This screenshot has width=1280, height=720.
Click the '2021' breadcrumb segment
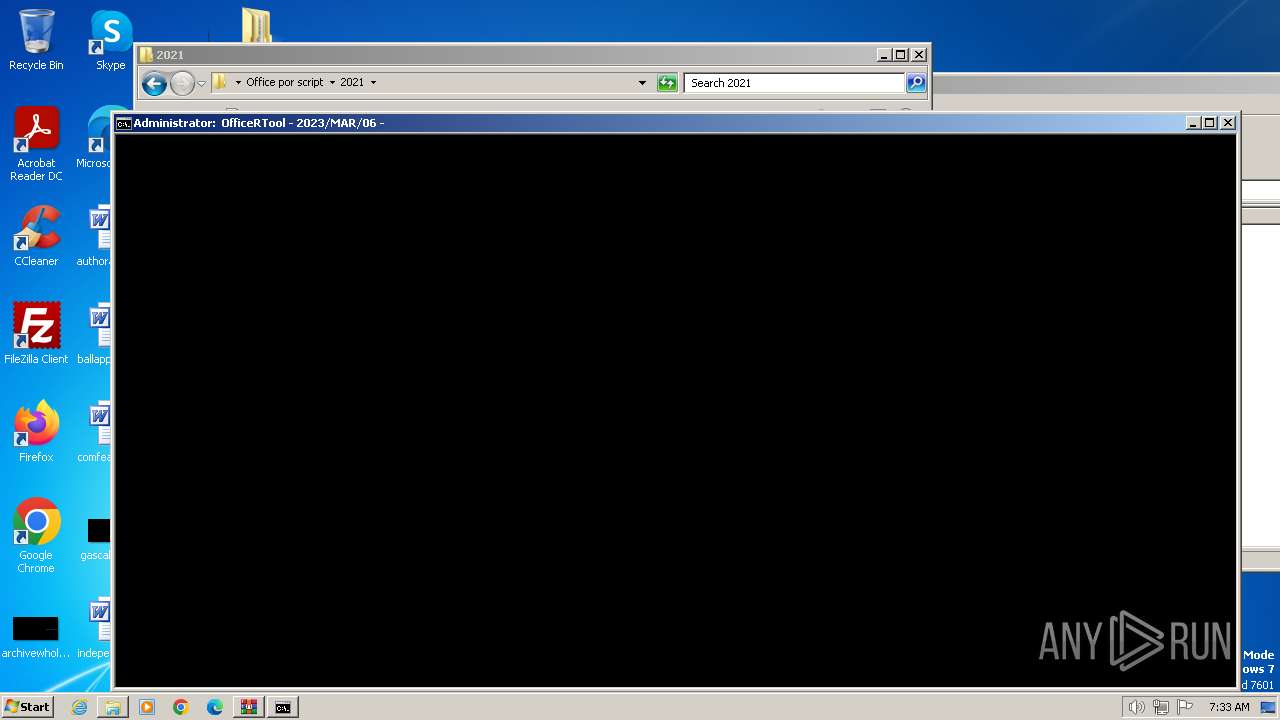352,82
